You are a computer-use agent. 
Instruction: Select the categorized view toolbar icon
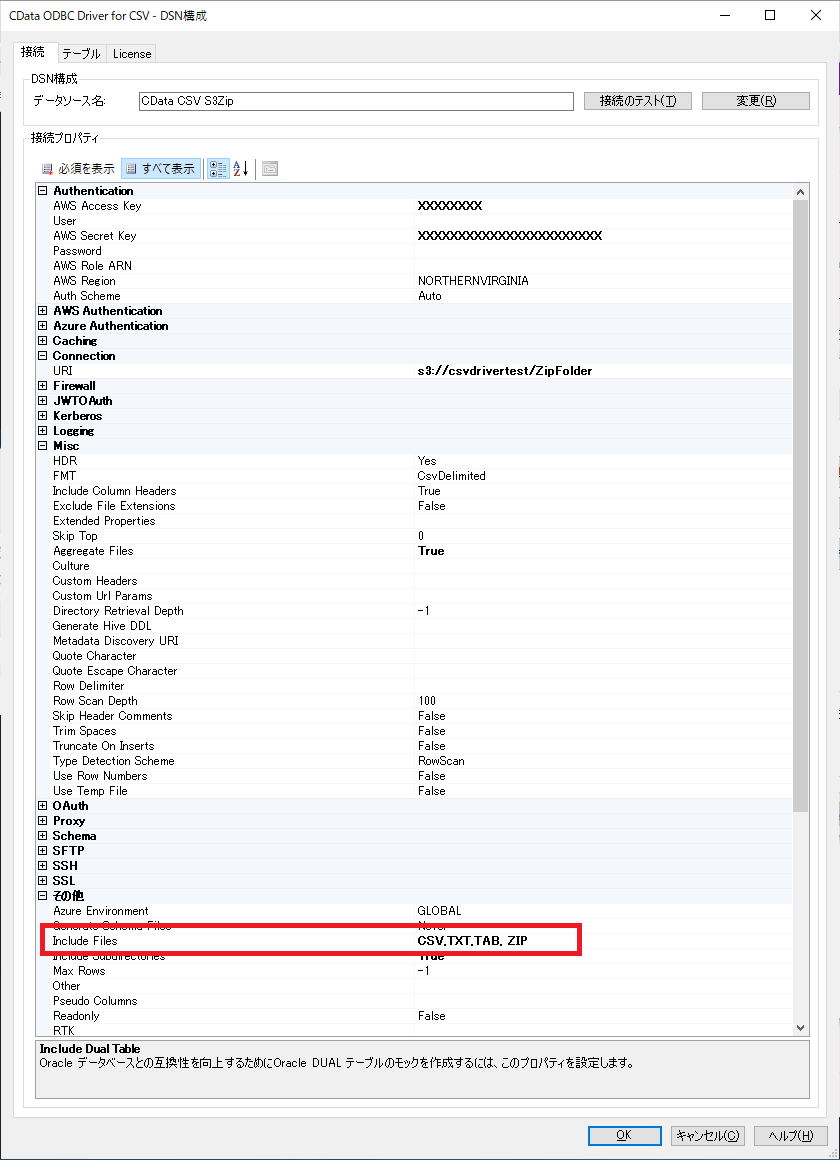(x=218, y=169)
